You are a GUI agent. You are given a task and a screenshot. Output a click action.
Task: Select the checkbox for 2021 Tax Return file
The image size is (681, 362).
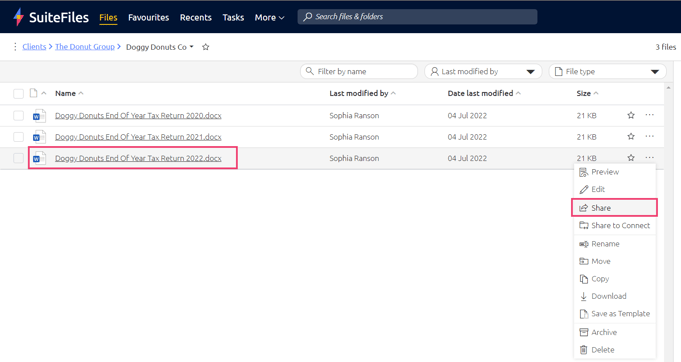pyautogui.click(x=18, y=137)
